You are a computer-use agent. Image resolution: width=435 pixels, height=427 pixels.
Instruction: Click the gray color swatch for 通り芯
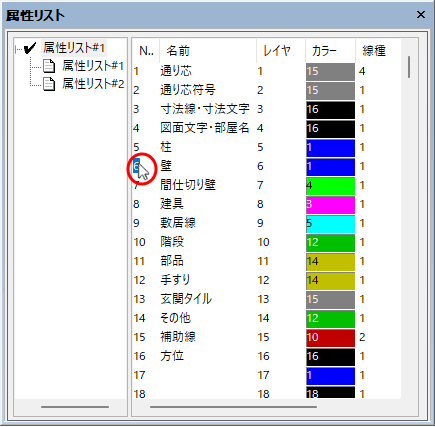coord(330,72)
